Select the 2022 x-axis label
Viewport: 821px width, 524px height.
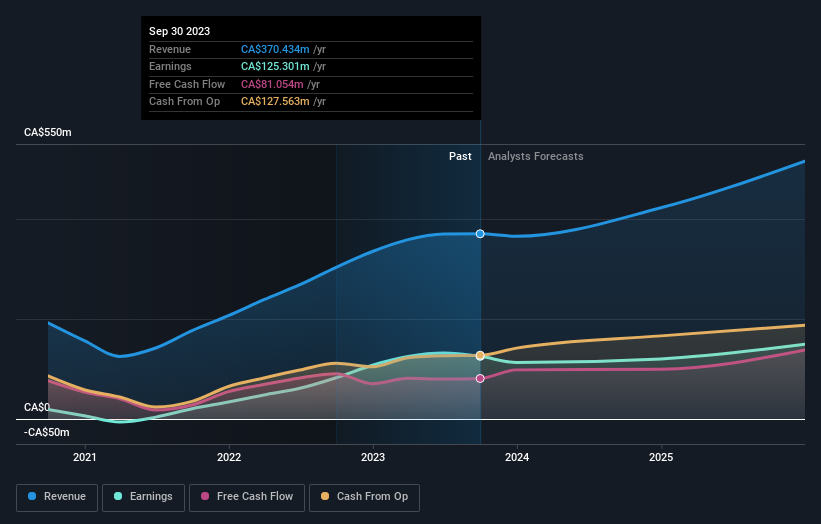pyautogui.click(x=229, y=457)
